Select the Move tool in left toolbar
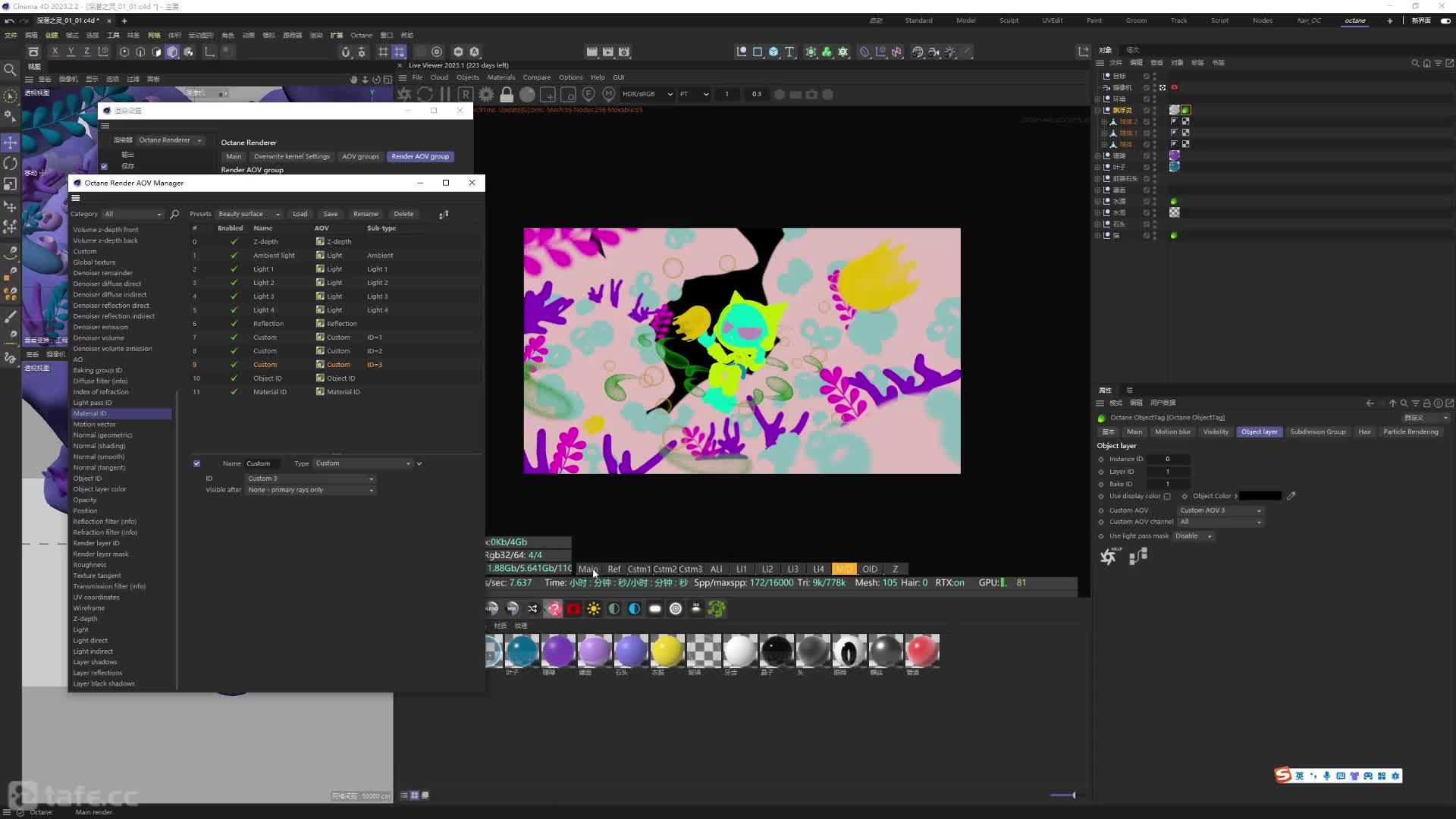Screen dimensions: 1456x819 click(x=11, y=143)
